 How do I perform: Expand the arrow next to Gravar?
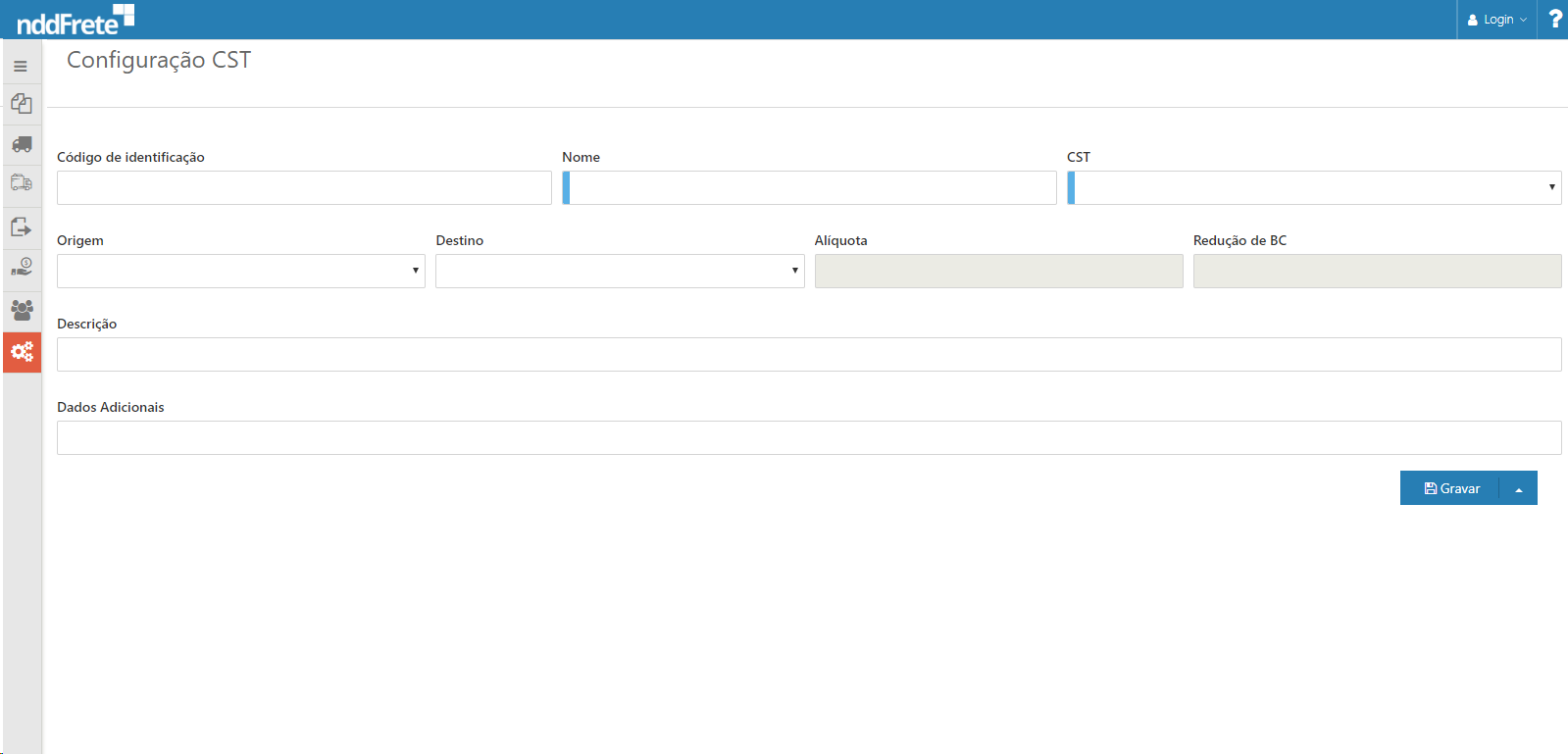1518,488
